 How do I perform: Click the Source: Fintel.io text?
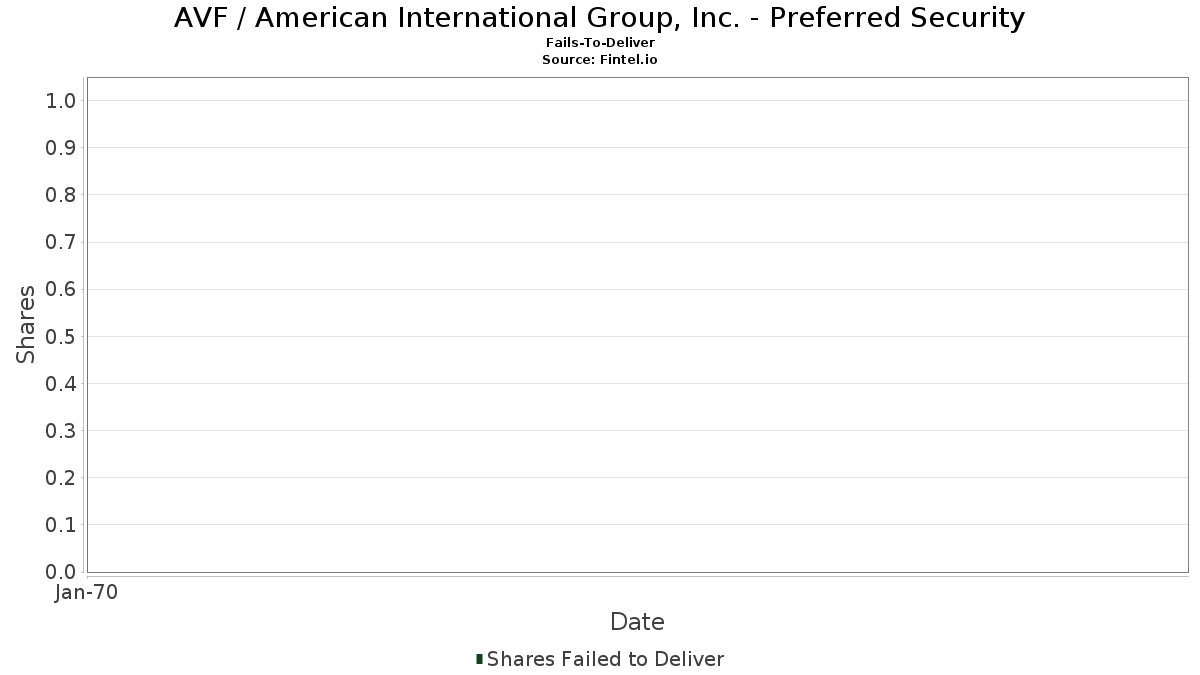coord(600,60)
